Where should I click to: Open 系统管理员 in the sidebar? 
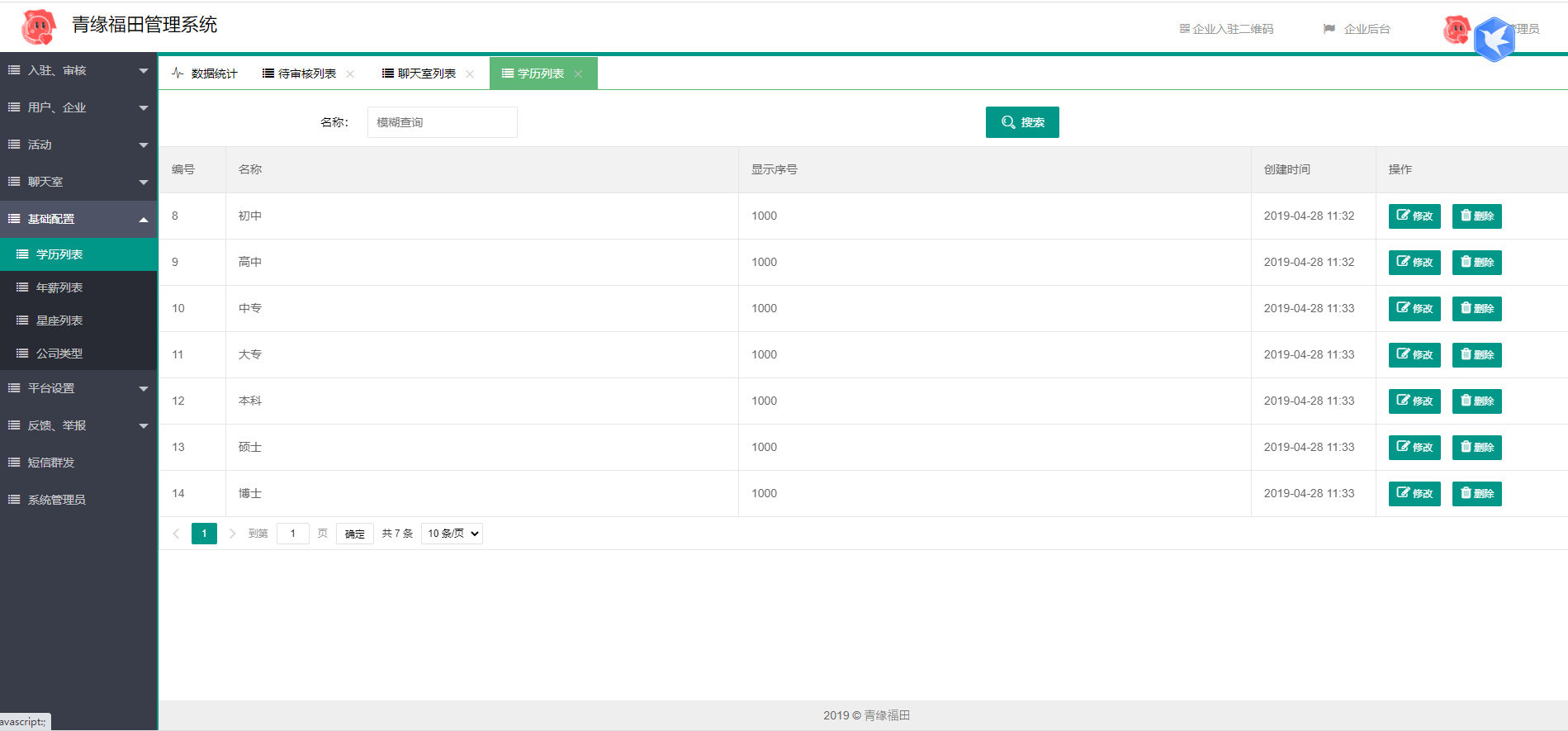[x=78, y=500]
